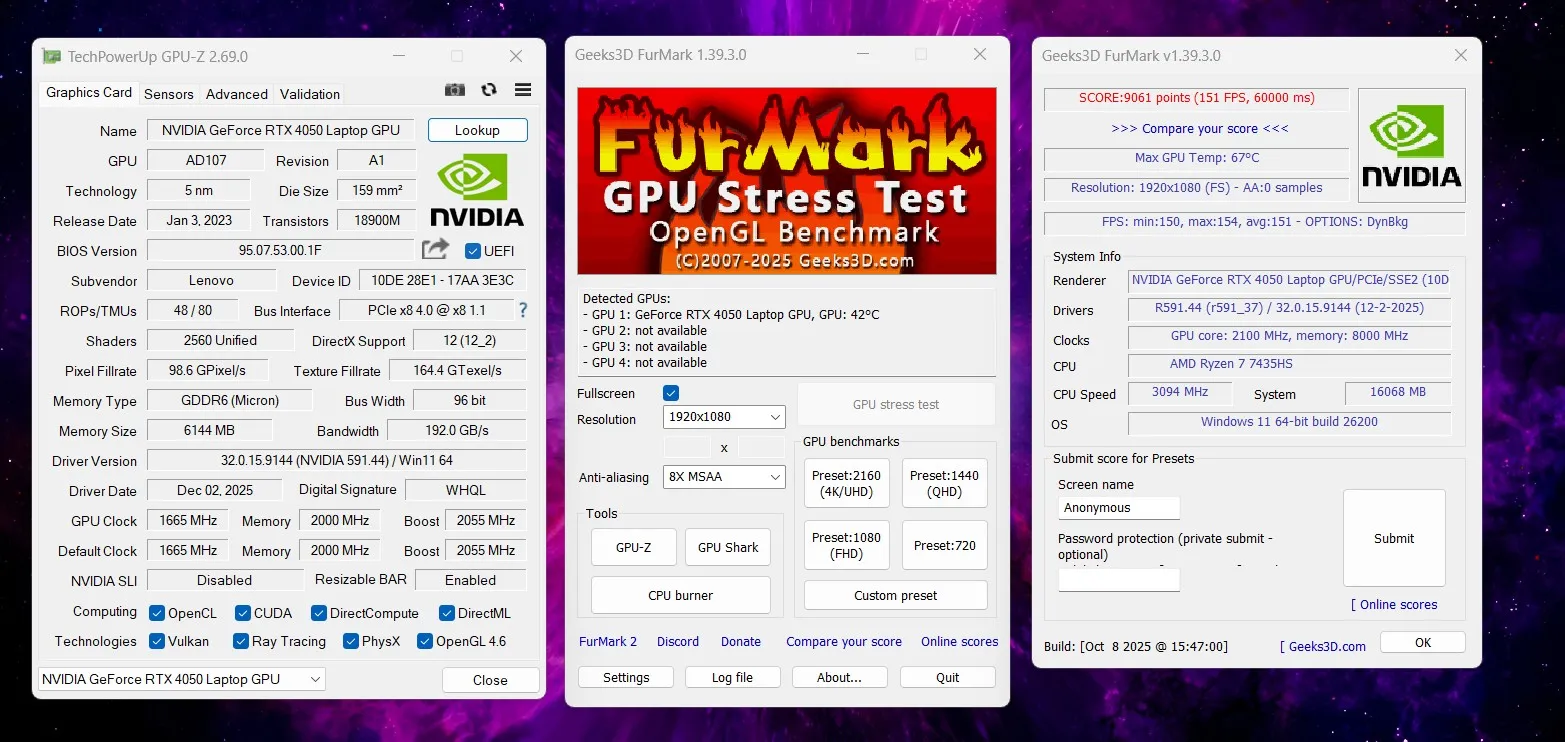This screenshot has height=742, width=1565.
Task: Uncheck the Fullscreen checkbox in FurMark
Action: 671,393
